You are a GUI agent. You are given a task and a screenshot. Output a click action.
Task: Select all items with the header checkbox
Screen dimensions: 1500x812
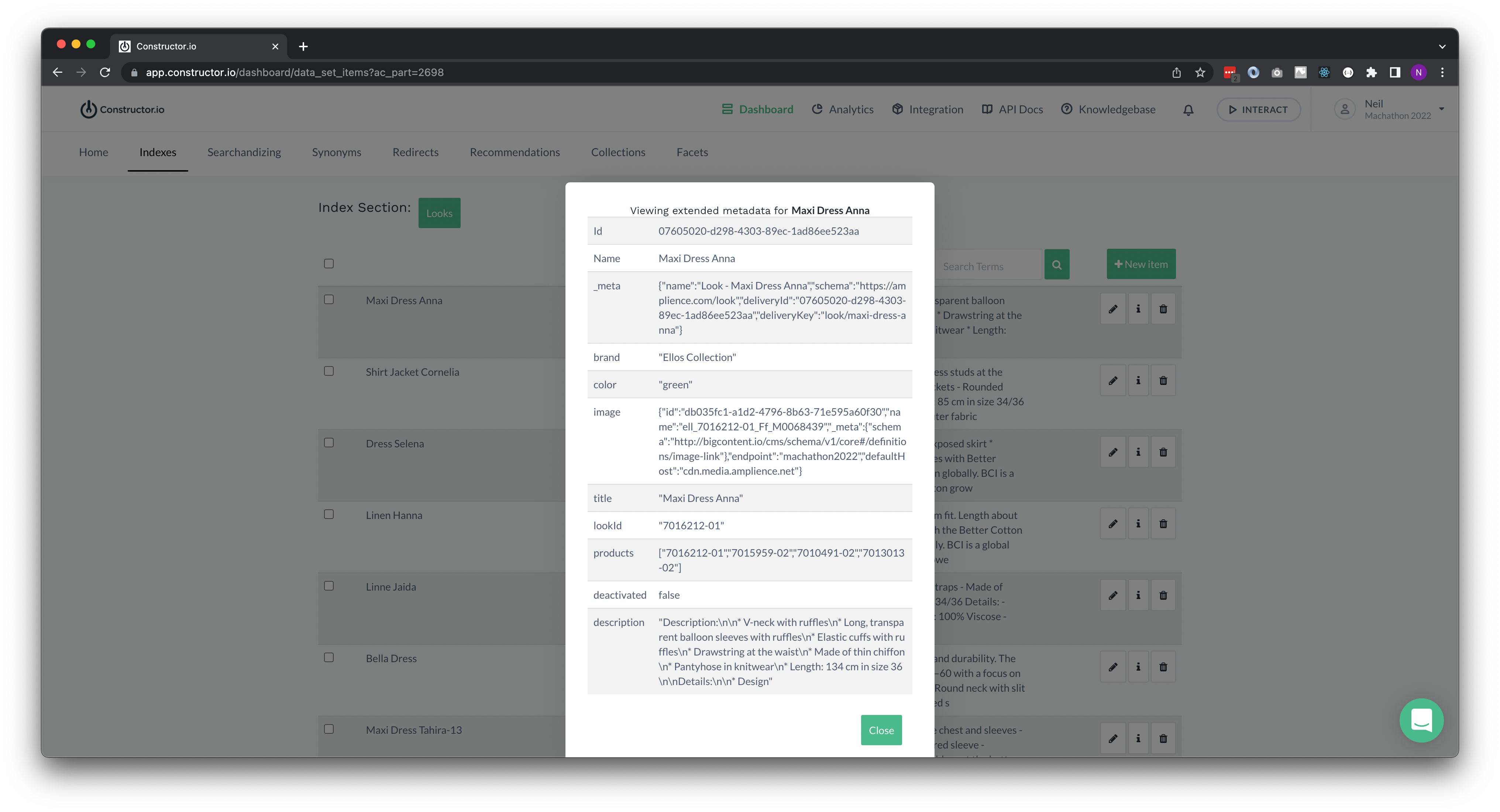coord(328,263)
